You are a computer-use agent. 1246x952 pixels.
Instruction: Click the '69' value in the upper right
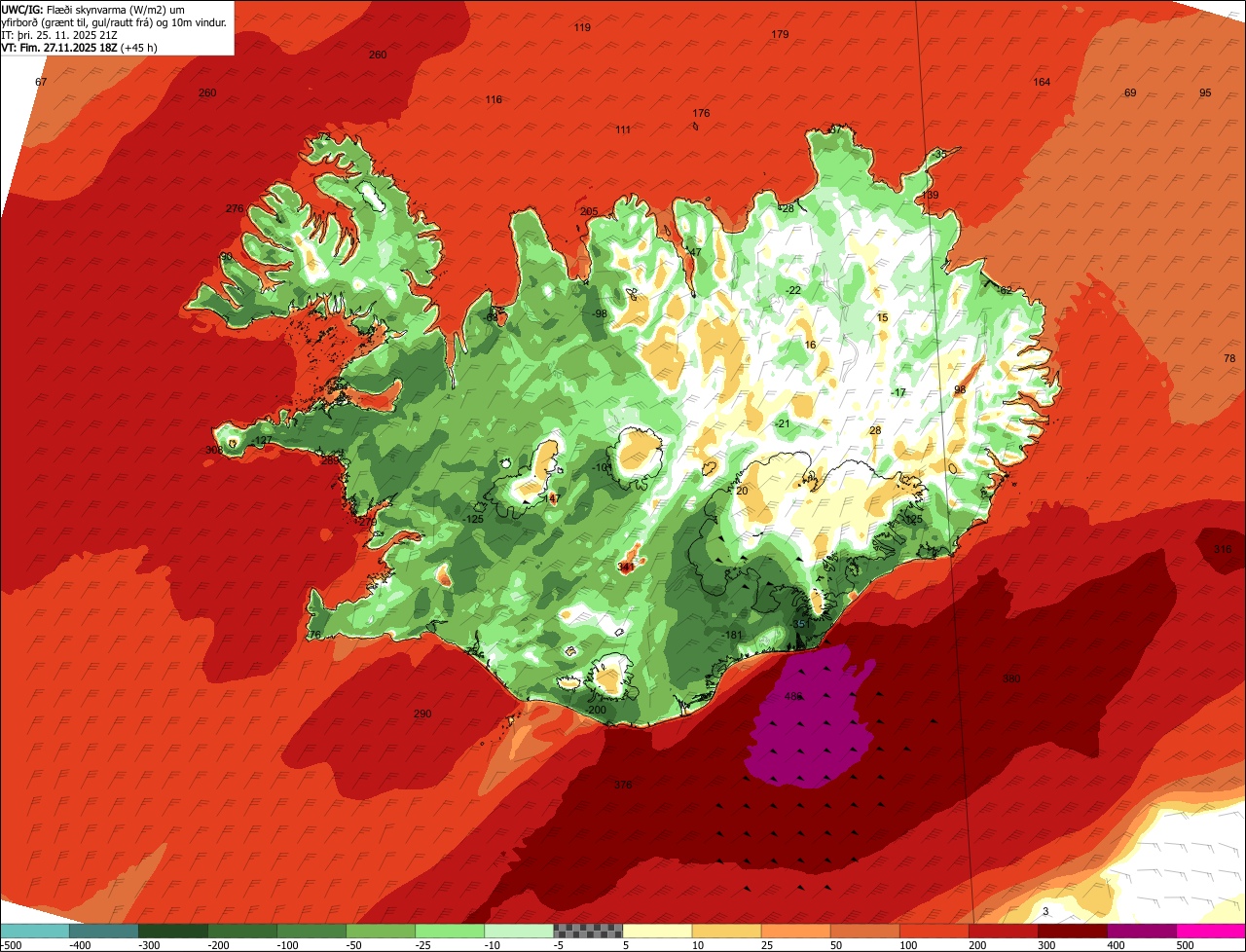(1130, 92)
